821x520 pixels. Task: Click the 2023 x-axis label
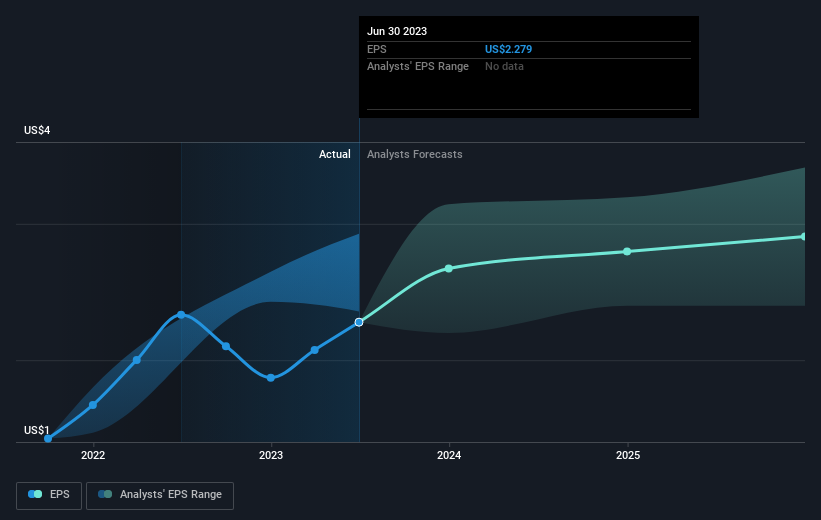(x=271, y=456)
